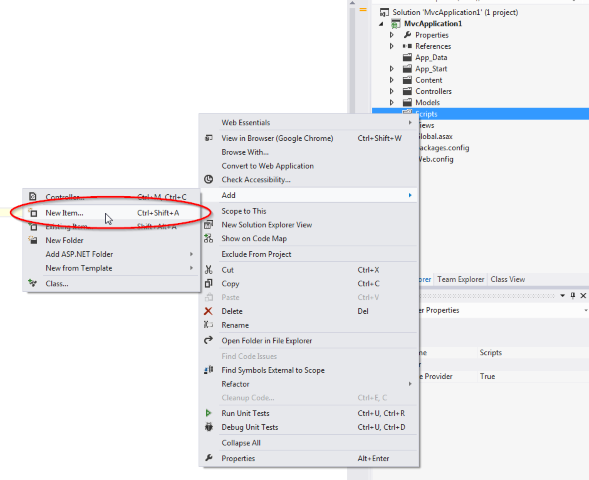589x480 pixels.
Task: Expand the Controllers folder
Action: 392,91
